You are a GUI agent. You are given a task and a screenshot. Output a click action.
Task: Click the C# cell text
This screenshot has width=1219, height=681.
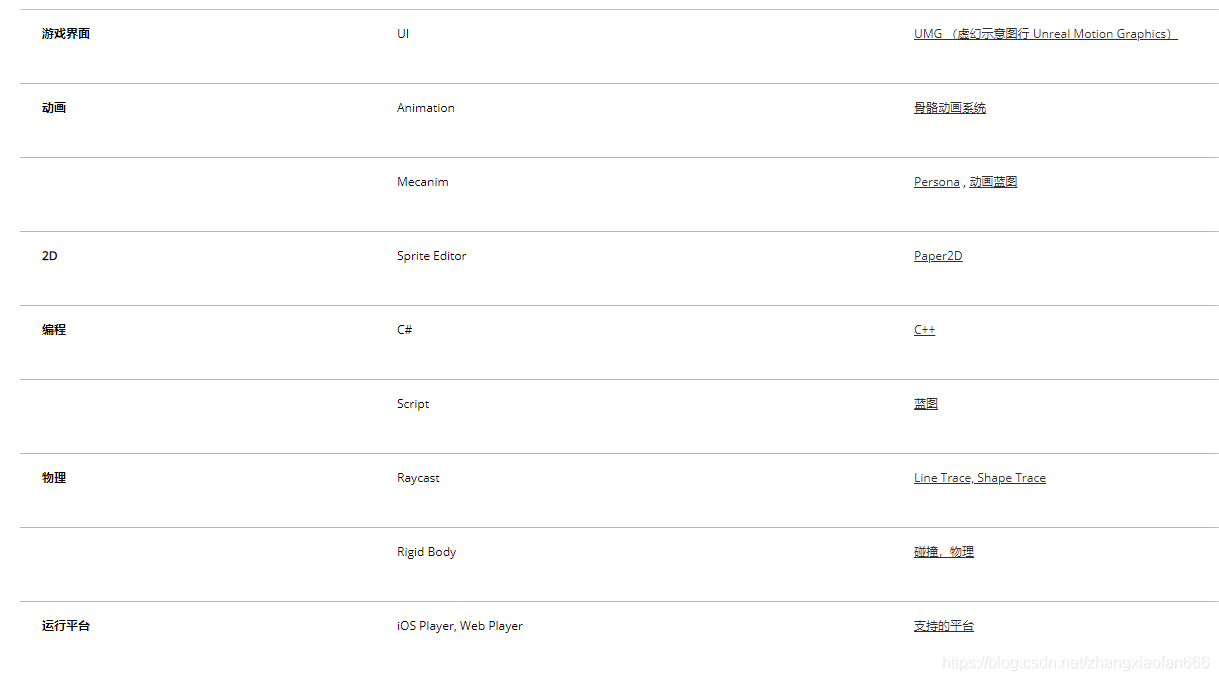coord(404,330)
